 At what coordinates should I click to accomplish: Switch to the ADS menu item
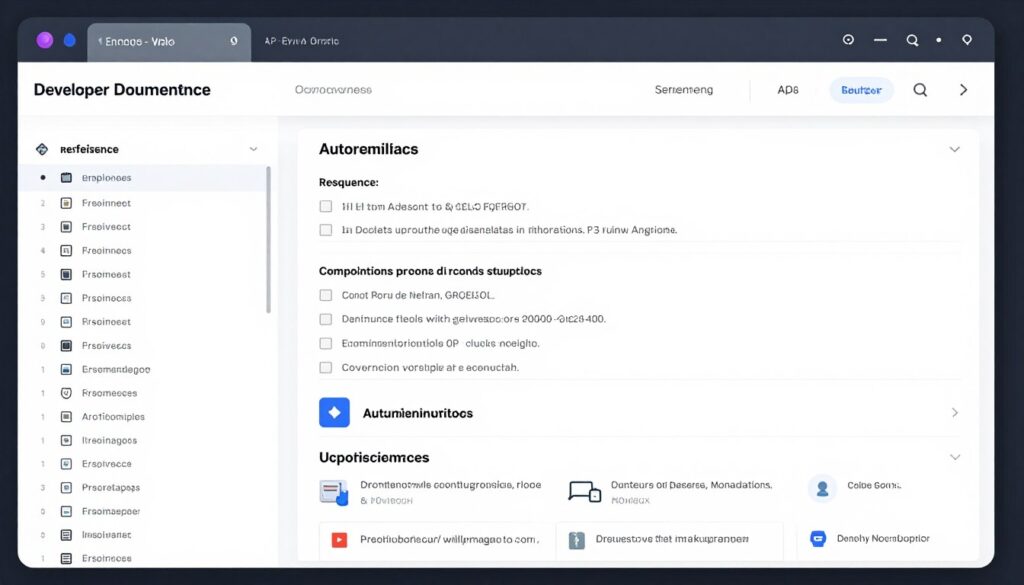pos(789,89)
